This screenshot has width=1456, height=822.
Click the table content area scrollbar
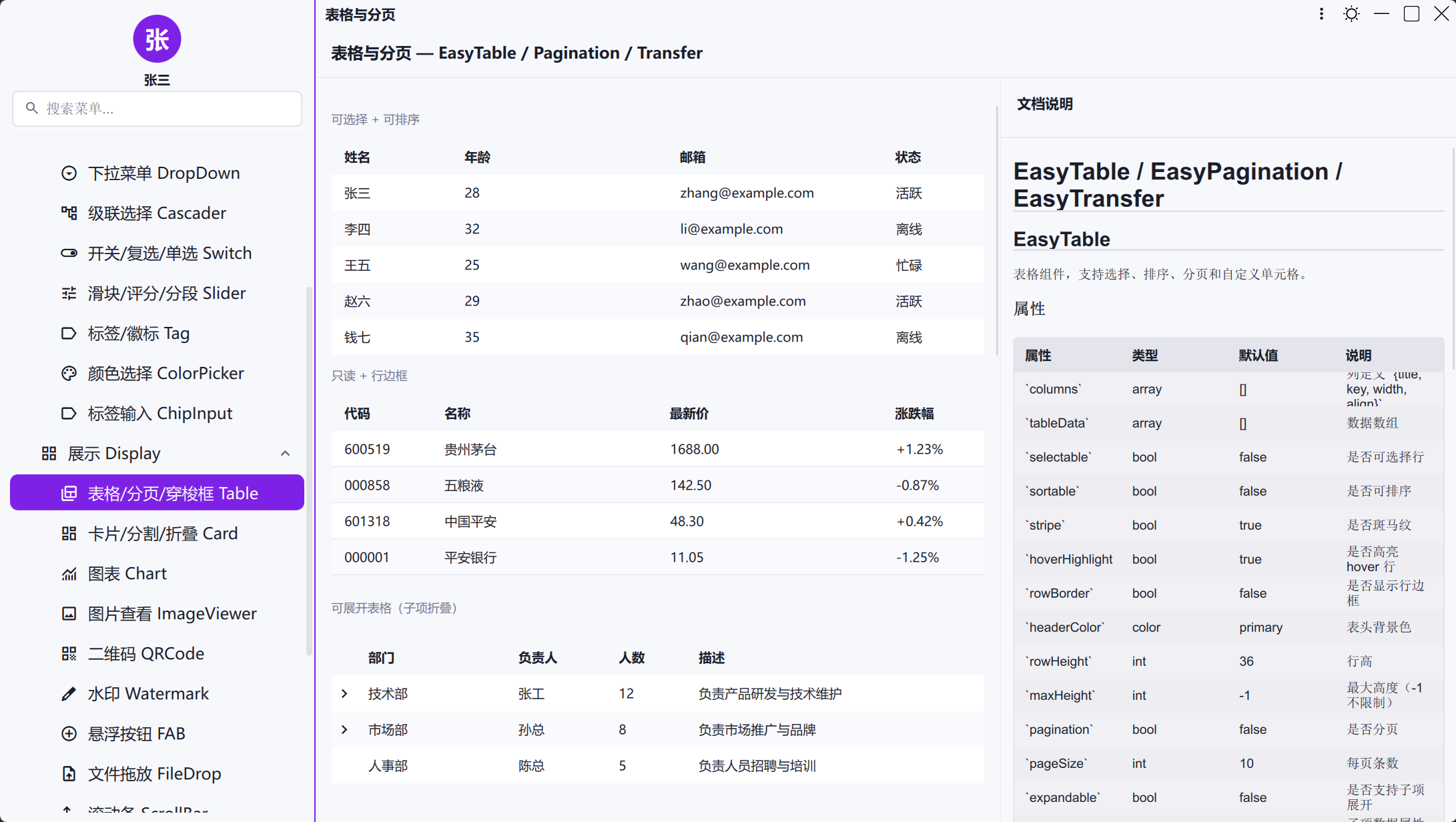[996, 230]
